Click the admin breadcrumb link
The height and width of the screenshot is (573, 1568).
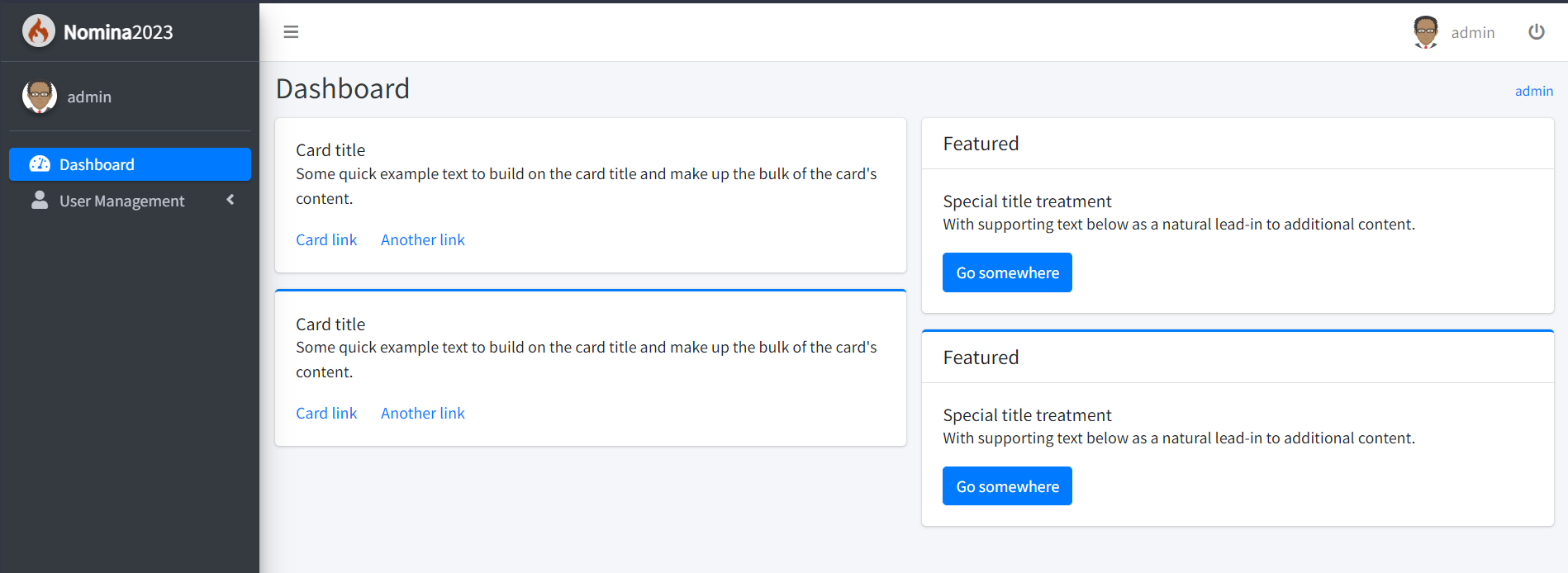tap(1533, 91)
